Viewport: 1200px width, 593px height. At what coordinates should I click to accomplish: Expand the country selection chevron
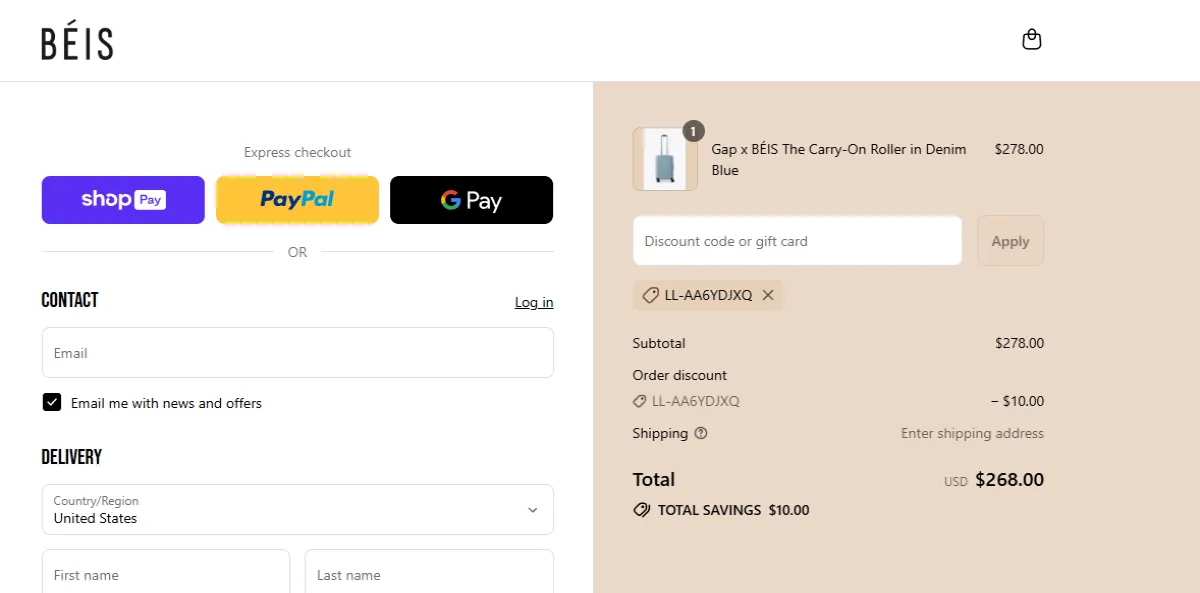click(x=533, y=510)
